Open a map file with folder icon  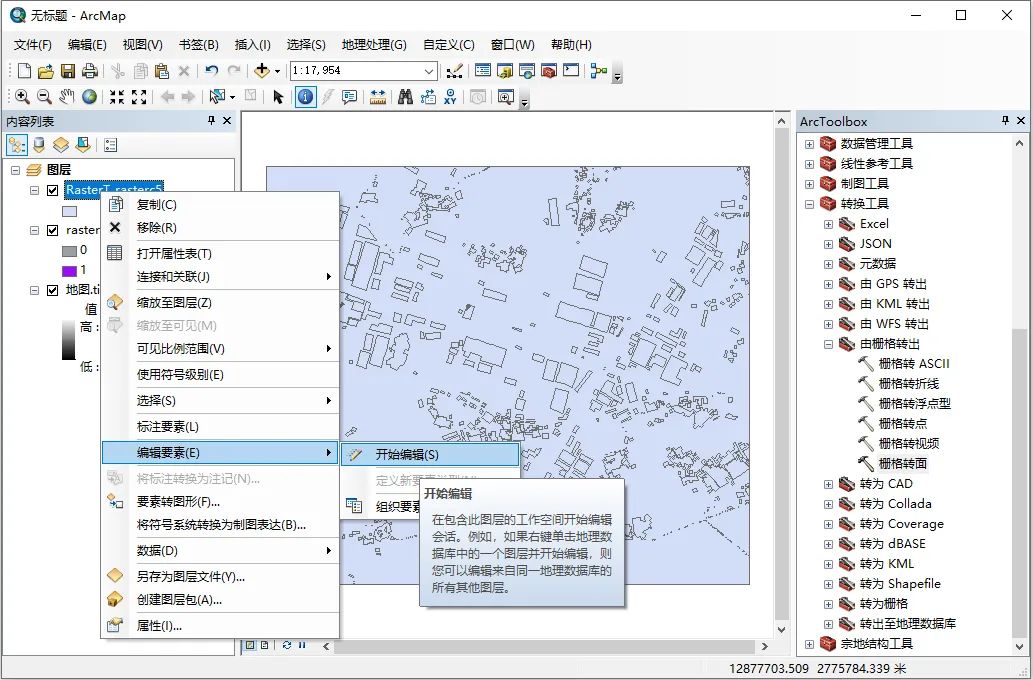[45, 71]
